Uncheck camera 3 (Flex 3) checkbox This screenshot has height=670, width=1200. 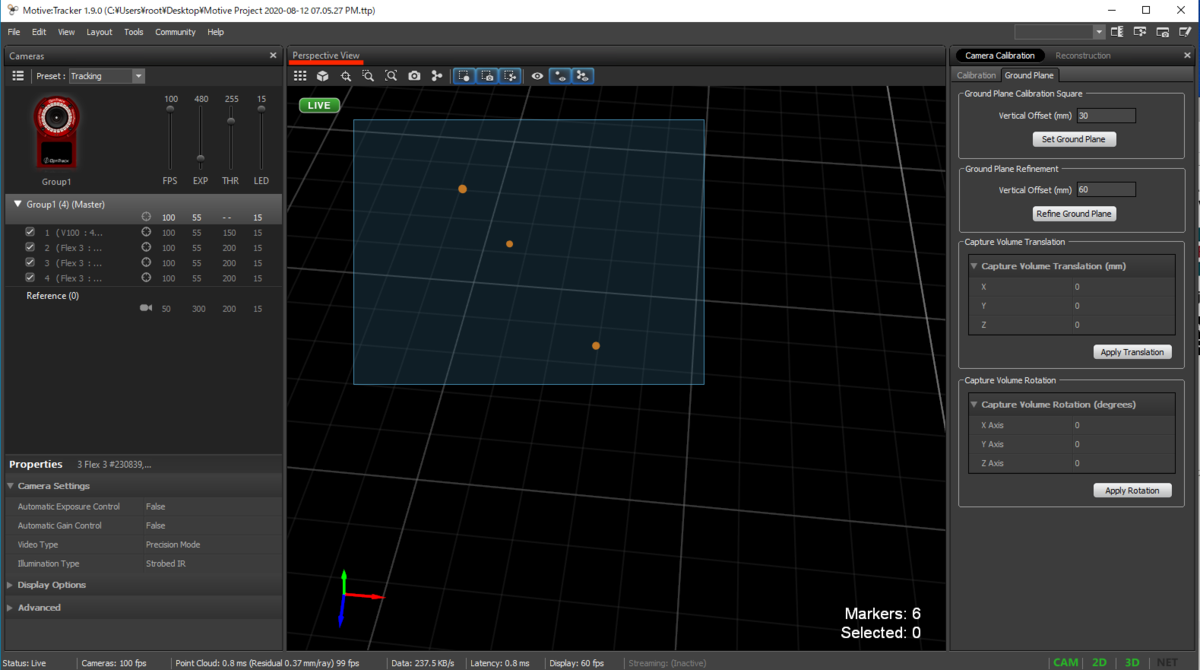pyautogui.click(x=30, y=263)
